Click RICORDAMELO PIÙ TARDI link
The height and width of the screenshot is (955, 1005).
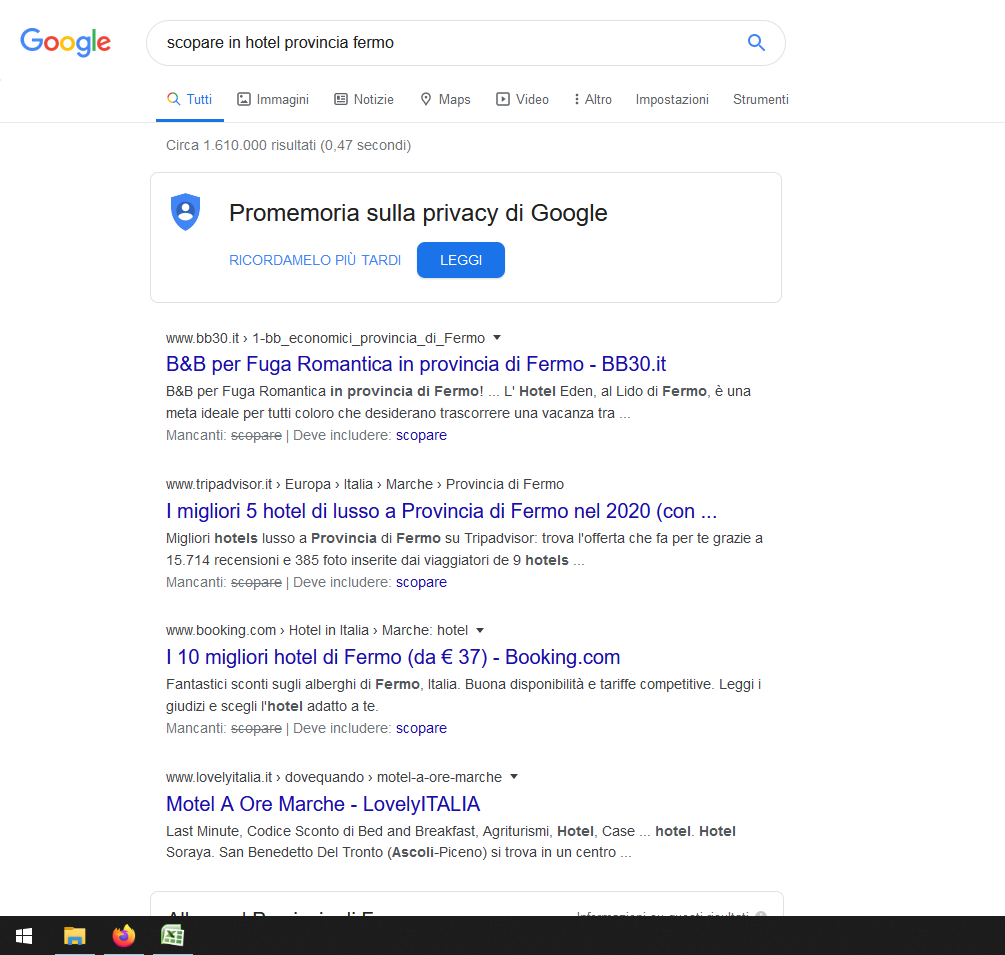[315, 260]
